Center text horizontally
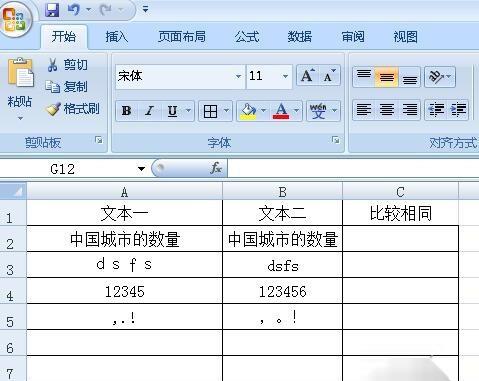Viewport: 479px width, 381px height. click(x=387, y=110)
